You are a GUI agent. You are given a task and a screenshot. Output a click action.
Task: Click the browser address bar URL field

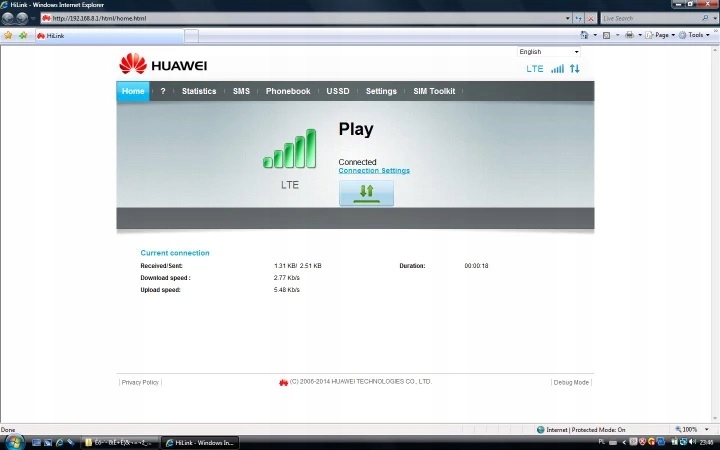click(300, 18)
